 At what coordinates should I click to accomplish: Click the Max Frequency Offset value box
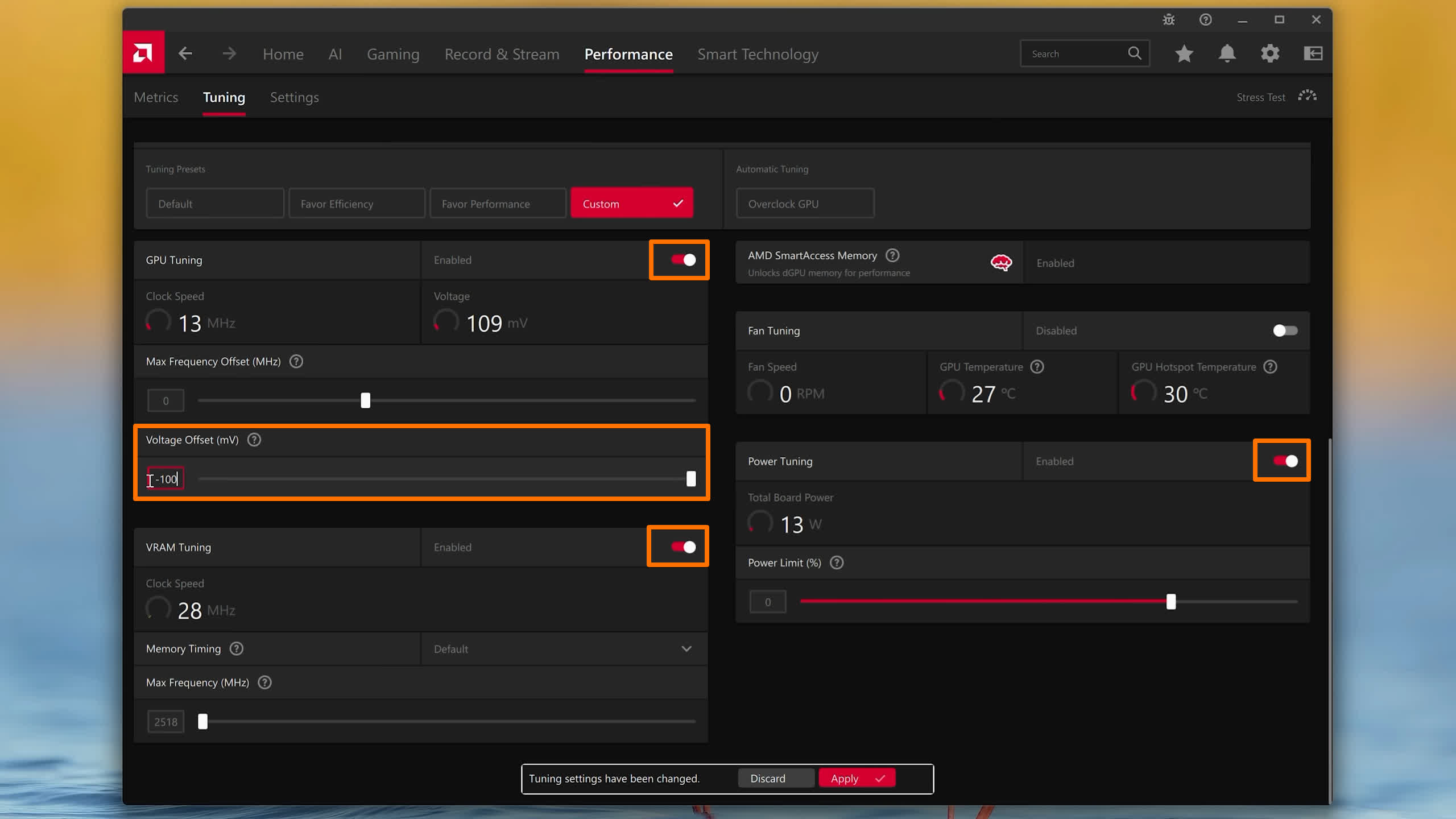pyautogui.click(x=166, y=400)
